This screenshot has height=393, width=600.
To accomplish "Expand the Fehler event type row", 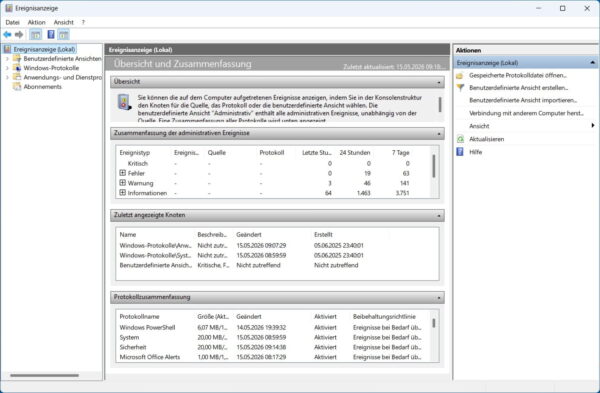I will [x=122, y=173].
